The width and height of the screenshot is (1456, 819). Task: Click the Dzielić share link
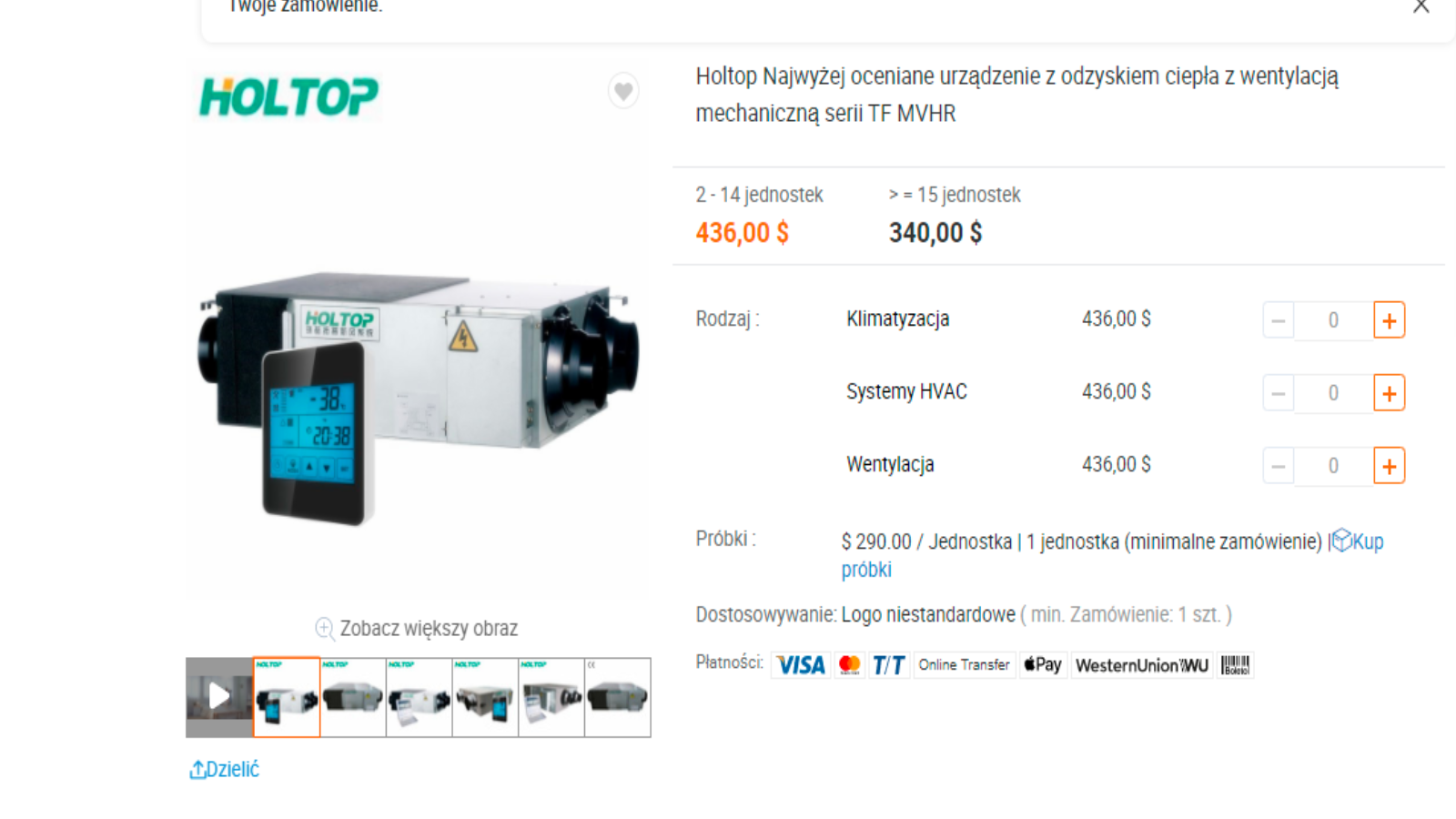click(x=224, y=770)
